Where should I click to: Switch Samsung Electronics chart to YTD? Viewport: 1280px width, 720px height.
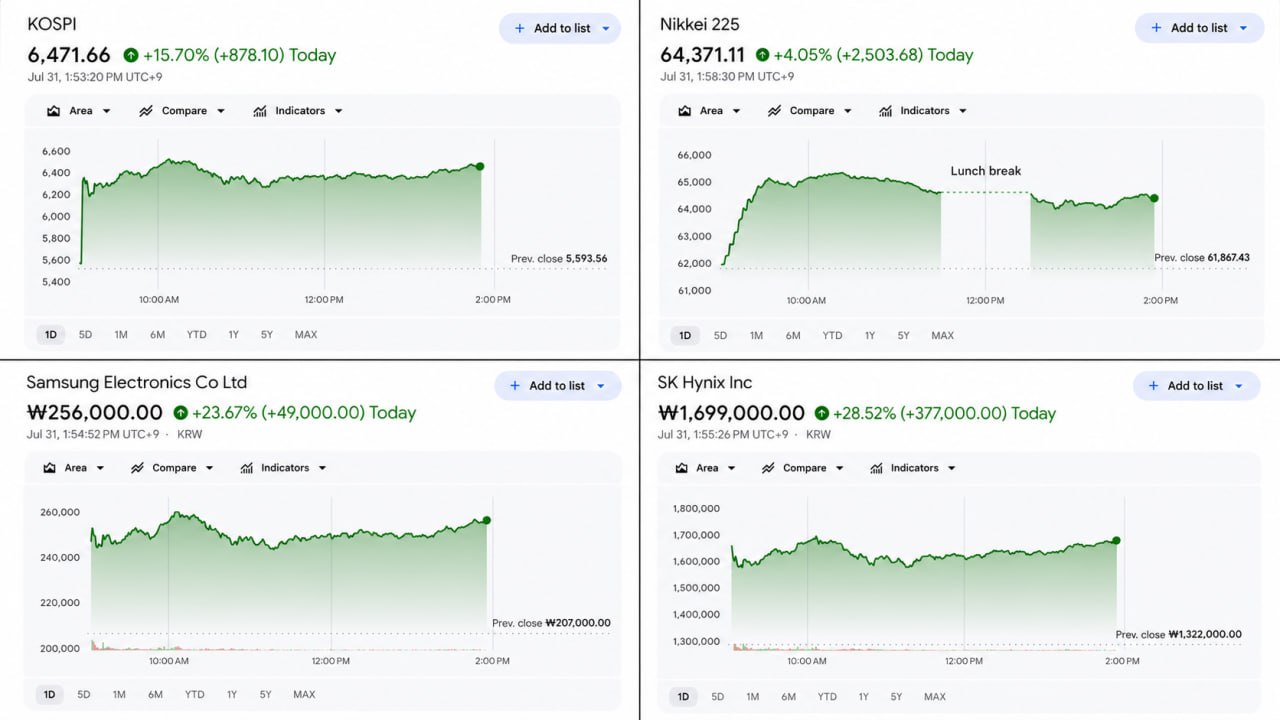194,694
